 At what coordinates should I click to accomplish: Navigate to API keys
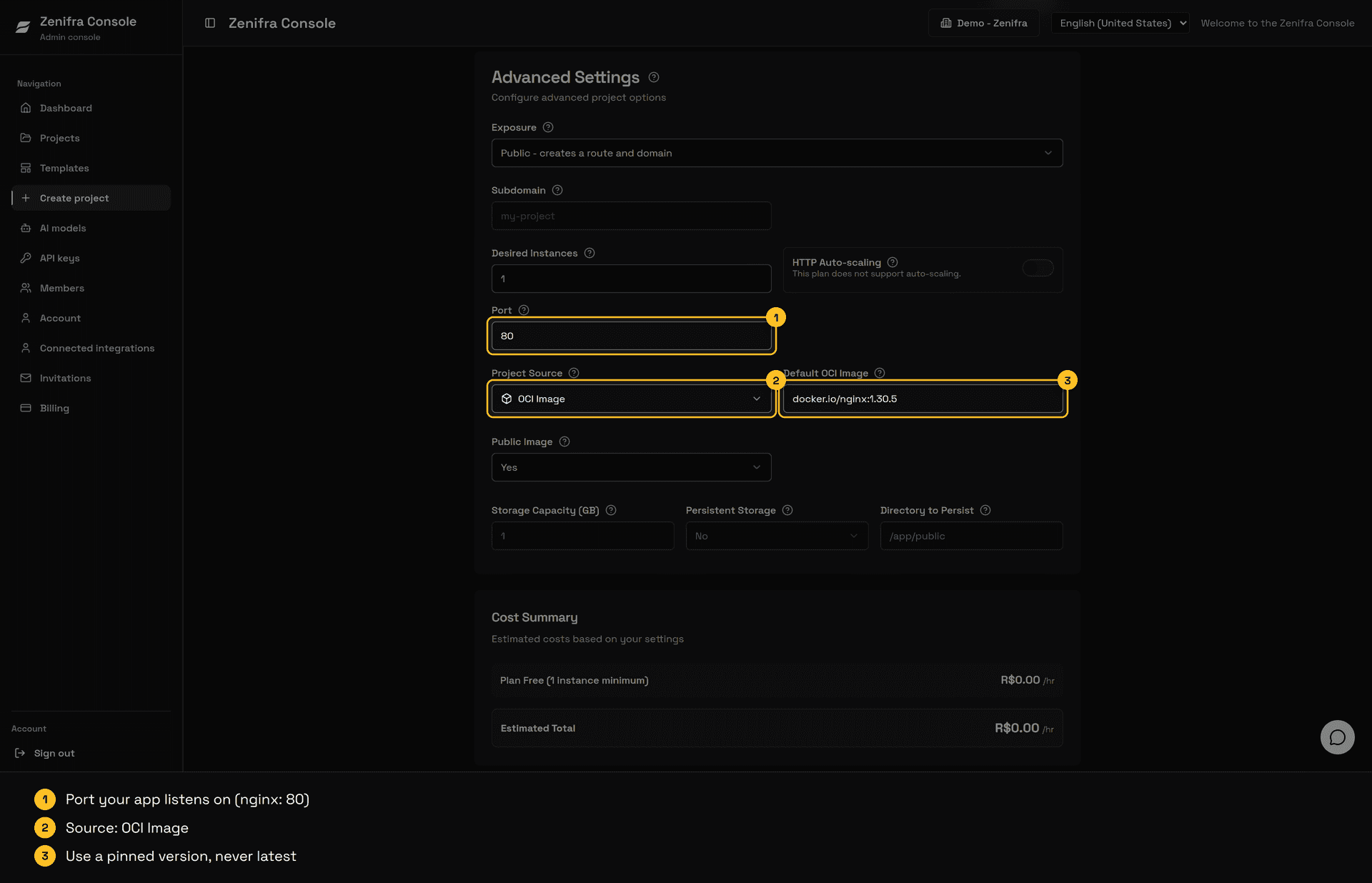[91, 258]
